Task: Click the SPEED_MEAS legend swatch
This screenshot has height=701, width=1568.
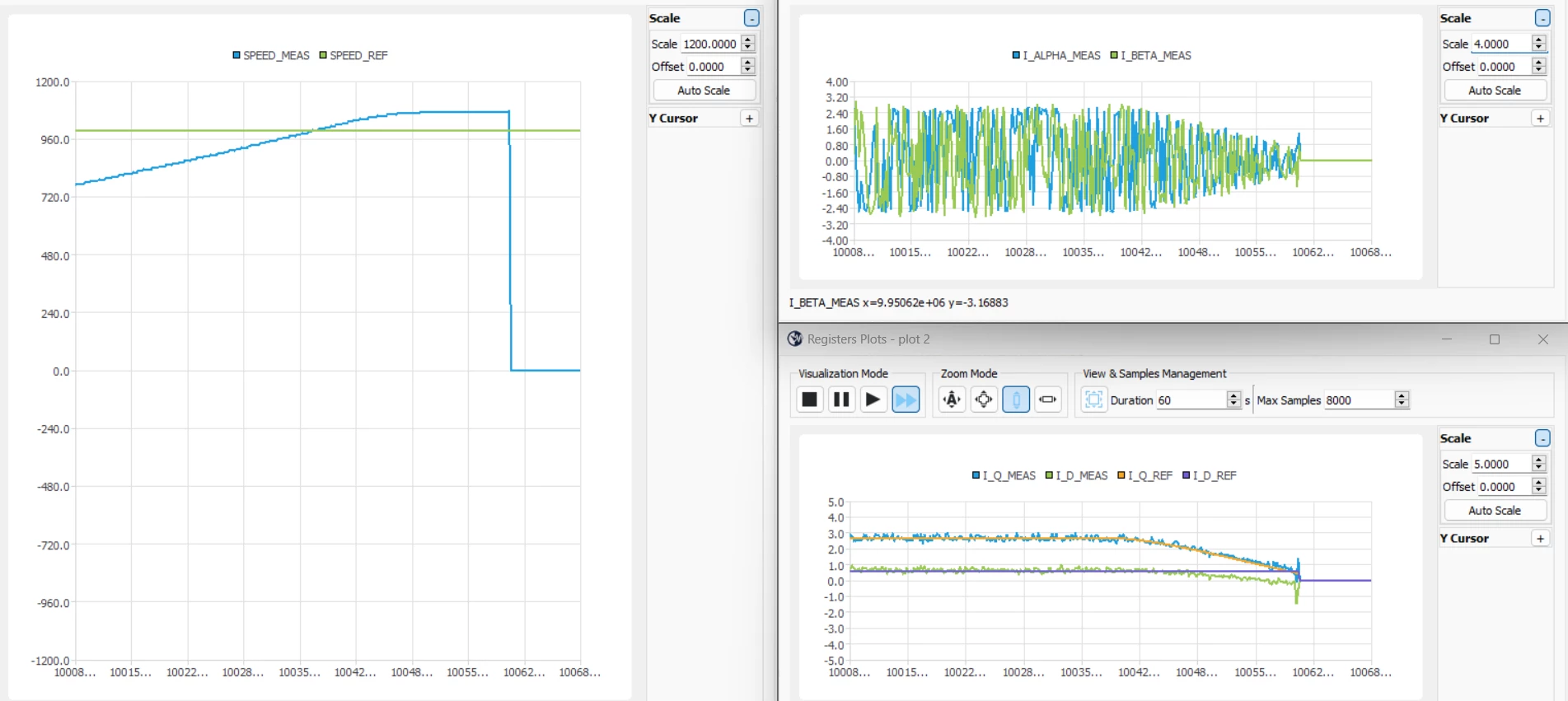Action: (236, 55)
